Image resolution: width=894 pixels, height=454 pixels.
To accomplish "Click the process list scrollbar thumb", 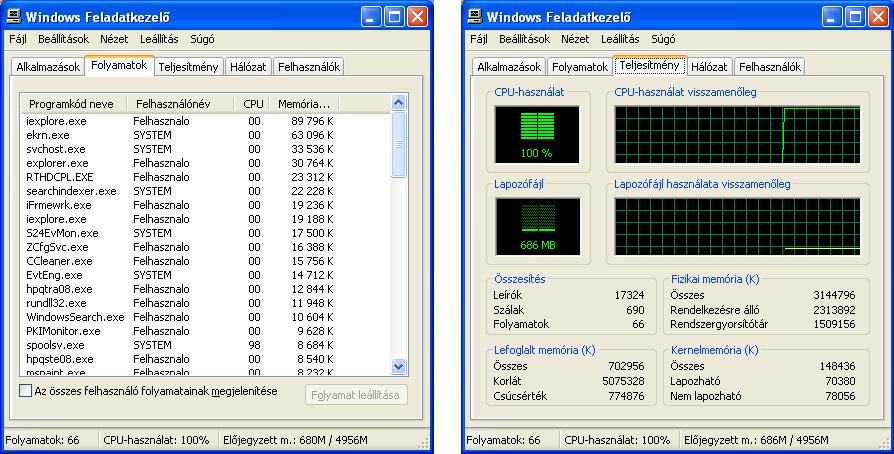I will tap(399, 144).
